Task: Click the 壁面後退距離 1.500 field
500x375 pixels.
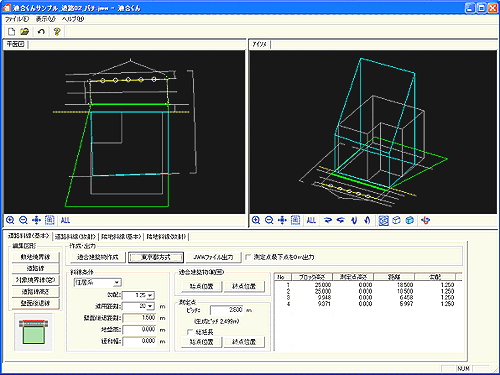Action: tap(139, 318)
